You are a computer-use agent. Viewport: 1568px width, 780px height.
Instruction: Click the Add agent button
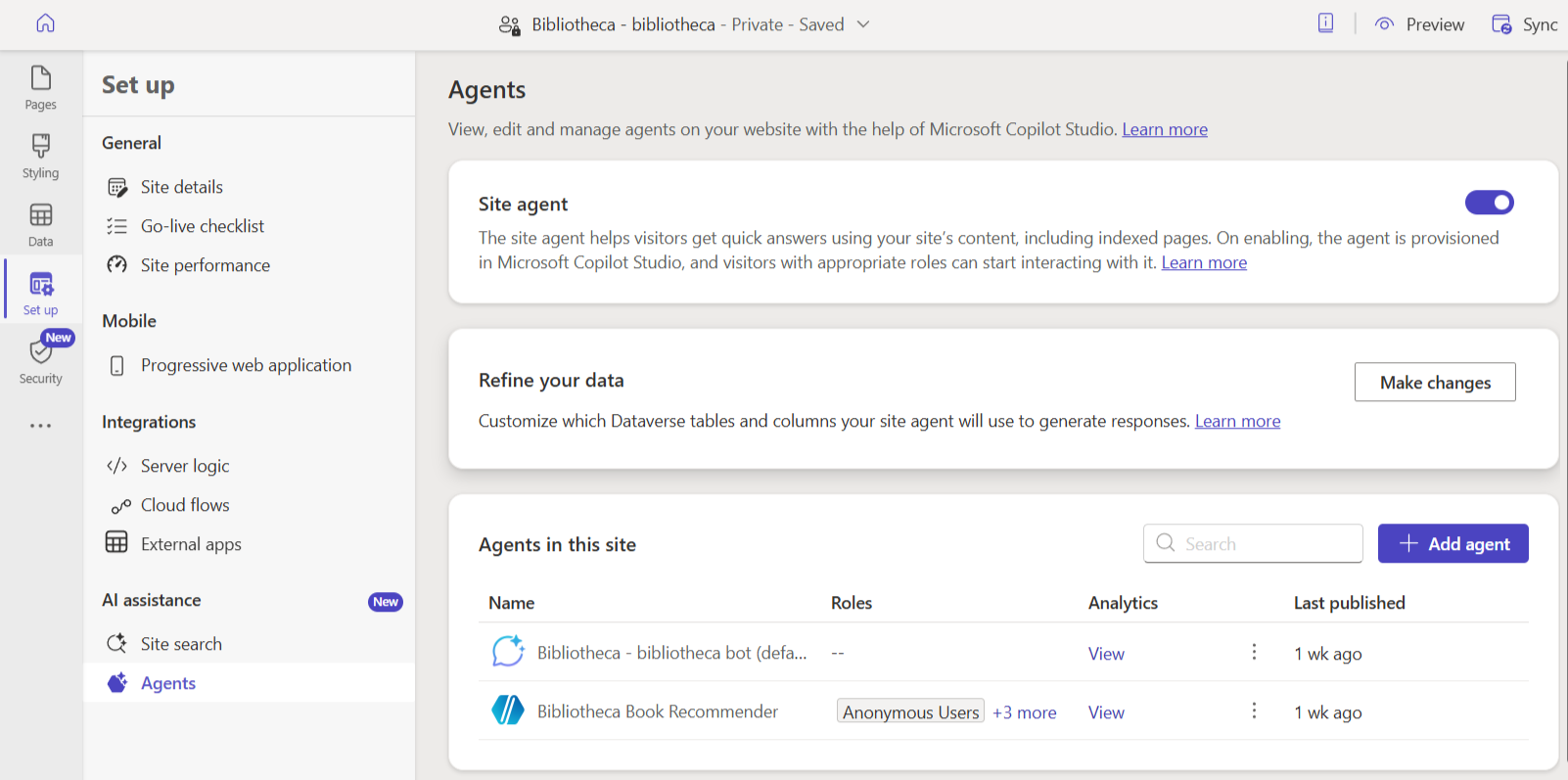1453,544
